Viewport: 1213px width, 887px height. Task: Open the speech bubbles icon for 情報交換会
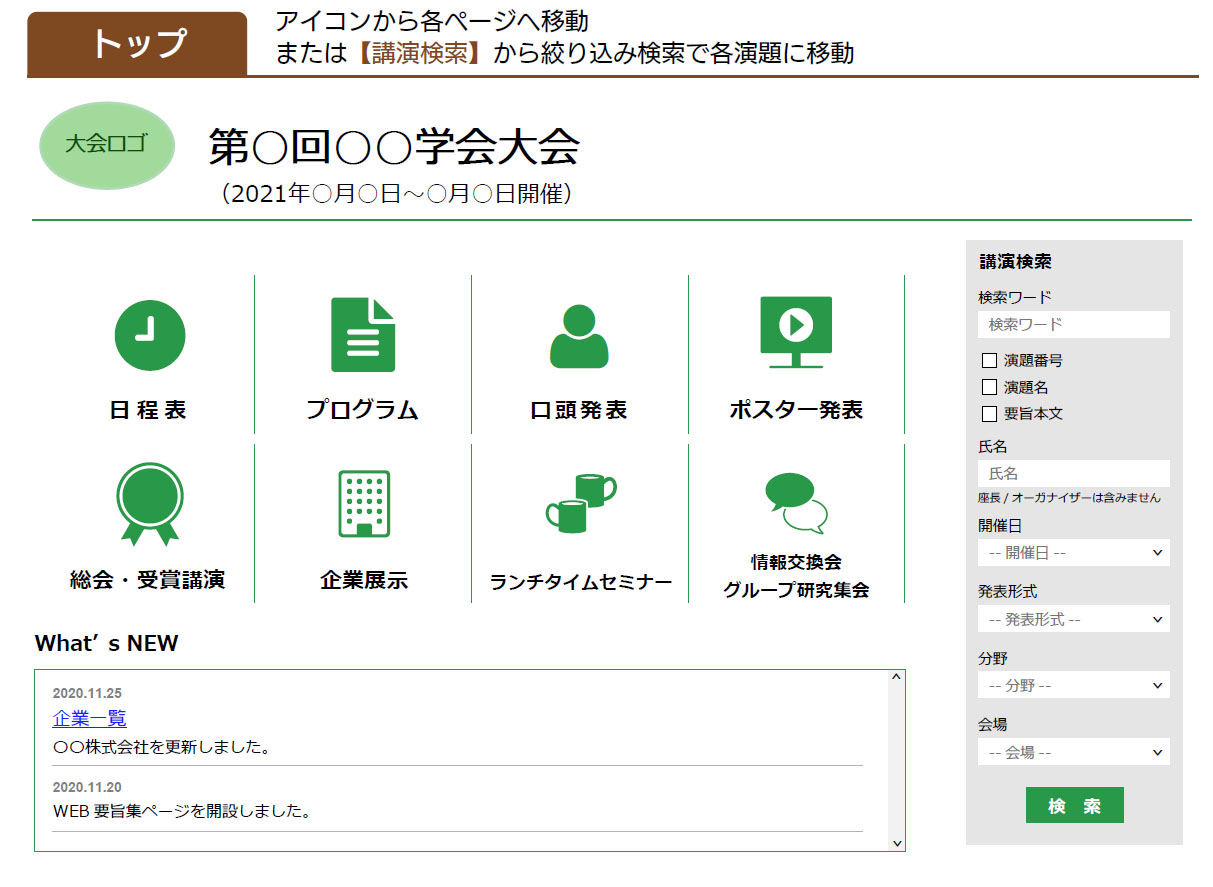click(796, 503)
